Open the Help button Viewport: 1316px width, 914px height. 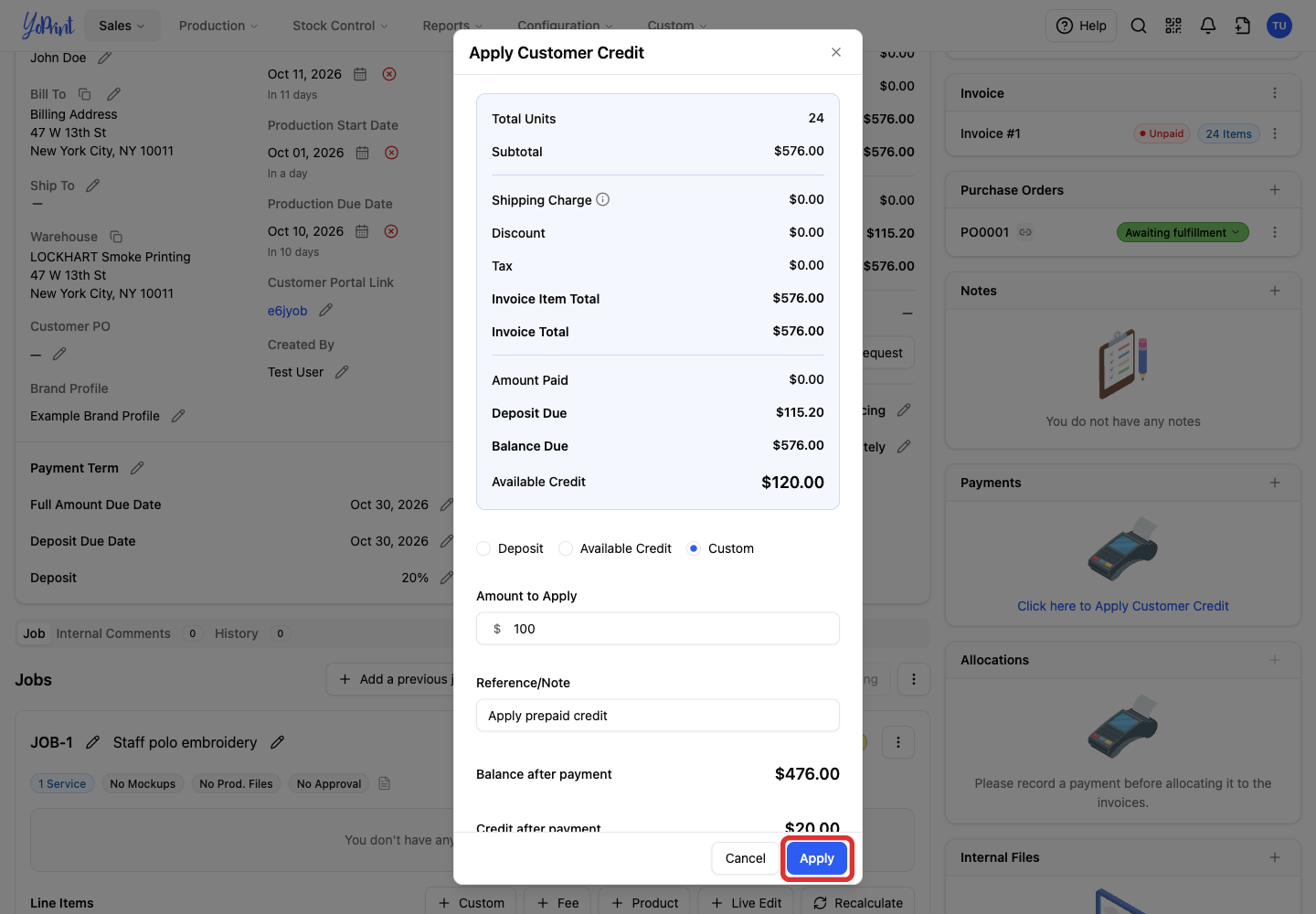point(1082,26)
